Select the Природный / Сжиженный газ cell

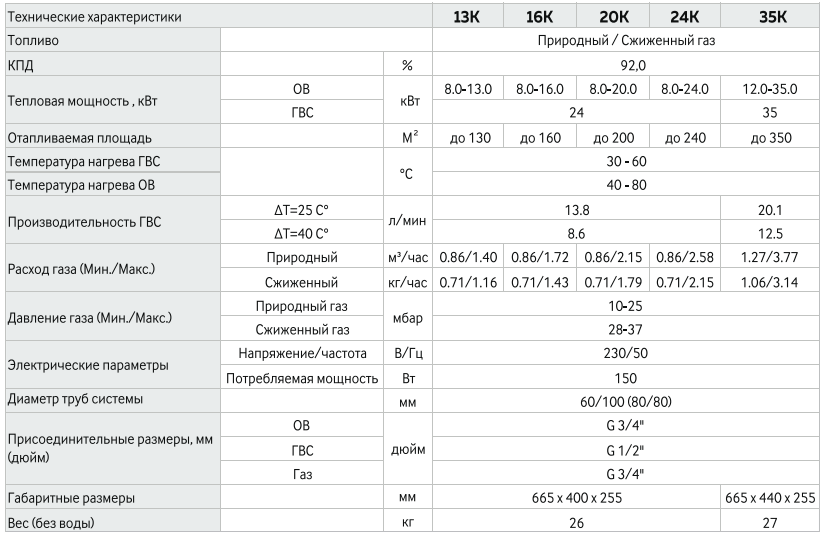click(624, 41)
